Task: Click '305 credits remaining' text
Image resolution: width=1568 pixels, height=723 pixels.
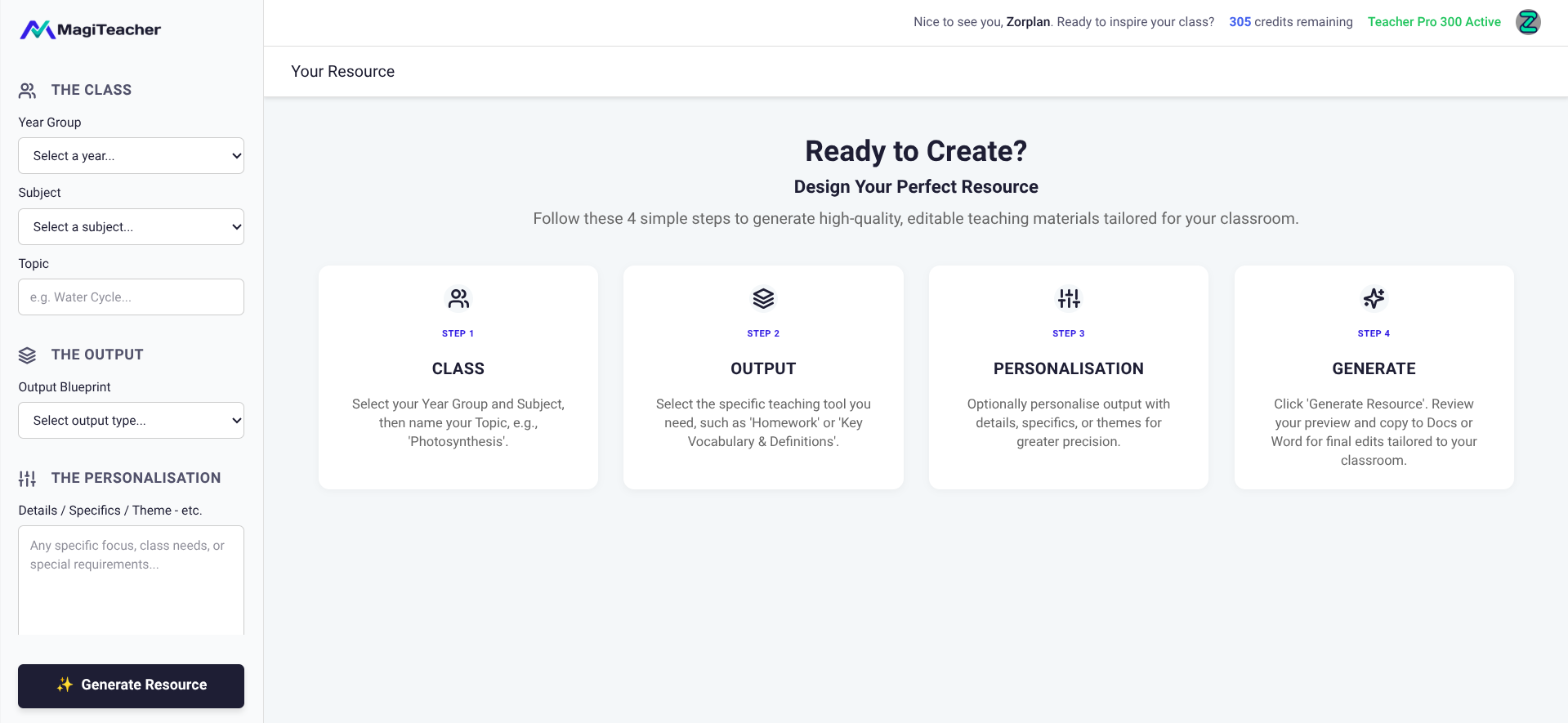Action: (x=1291, y=22)
